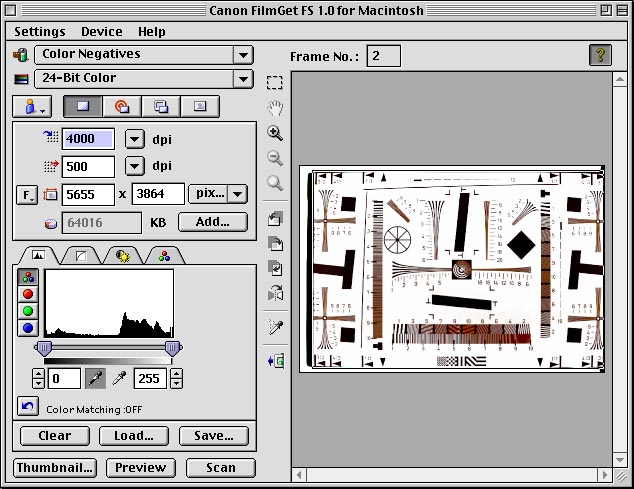Click the Scan button
Image resolution: width=634 pixels, height=489 pixels.
click(x=220, y=467)
